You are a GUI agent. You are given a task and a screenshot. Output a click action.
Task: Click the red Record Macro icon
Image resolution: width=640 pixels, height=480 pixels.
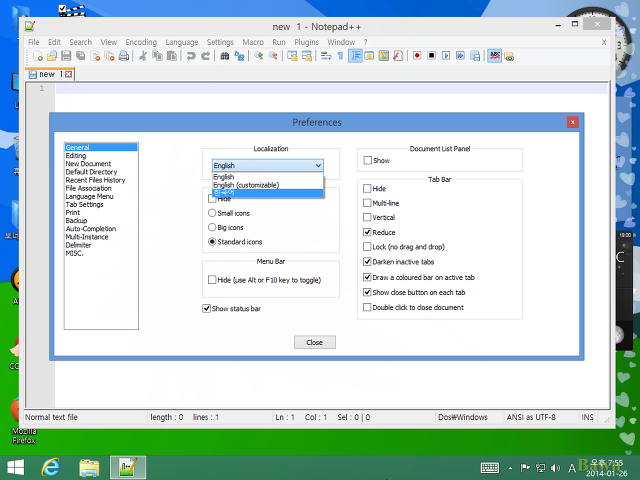click(x=417, y=56)
